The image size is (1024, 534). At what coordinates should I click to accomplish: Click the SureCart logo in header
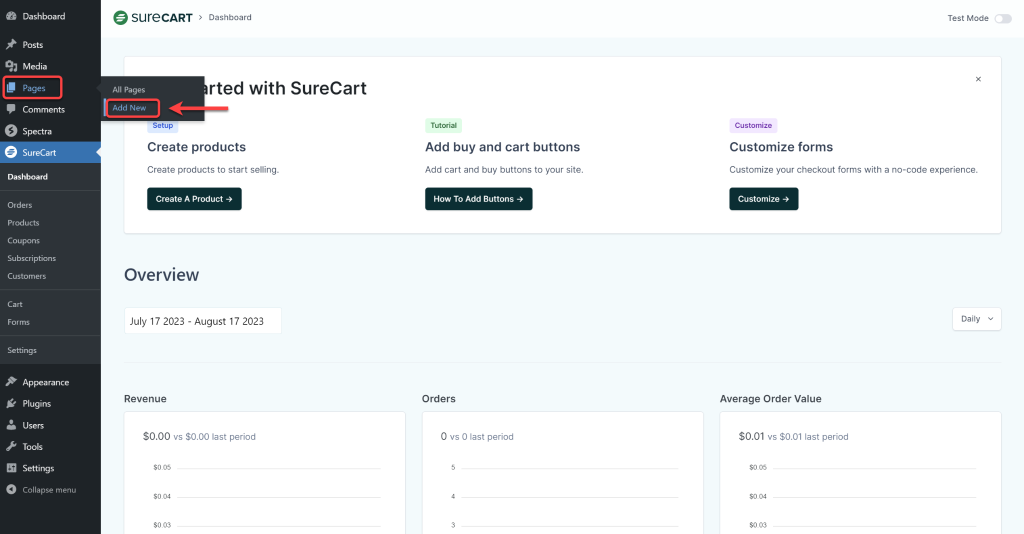tap(153, 18)
